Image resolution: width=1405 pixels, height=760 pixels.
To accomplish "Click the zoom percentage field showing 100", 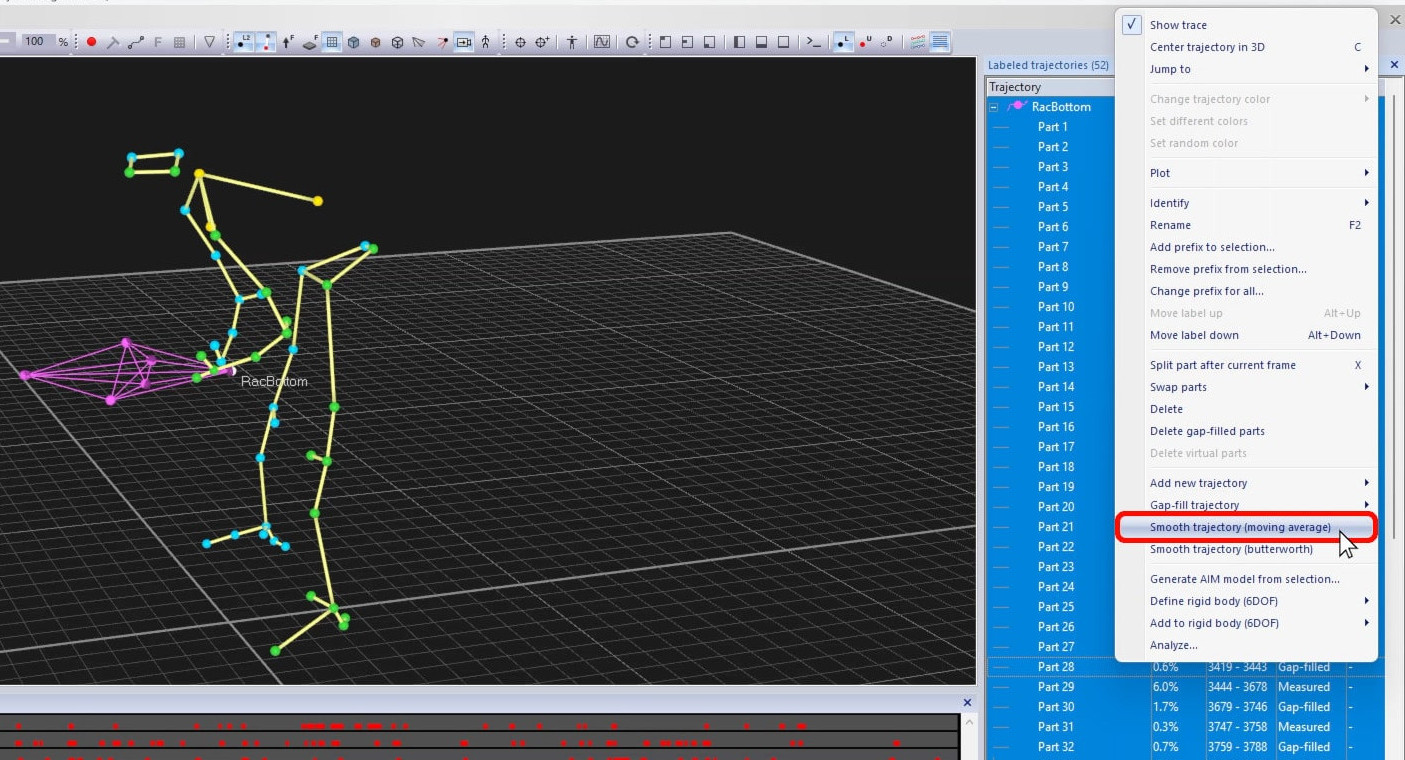I will point(36,42).
